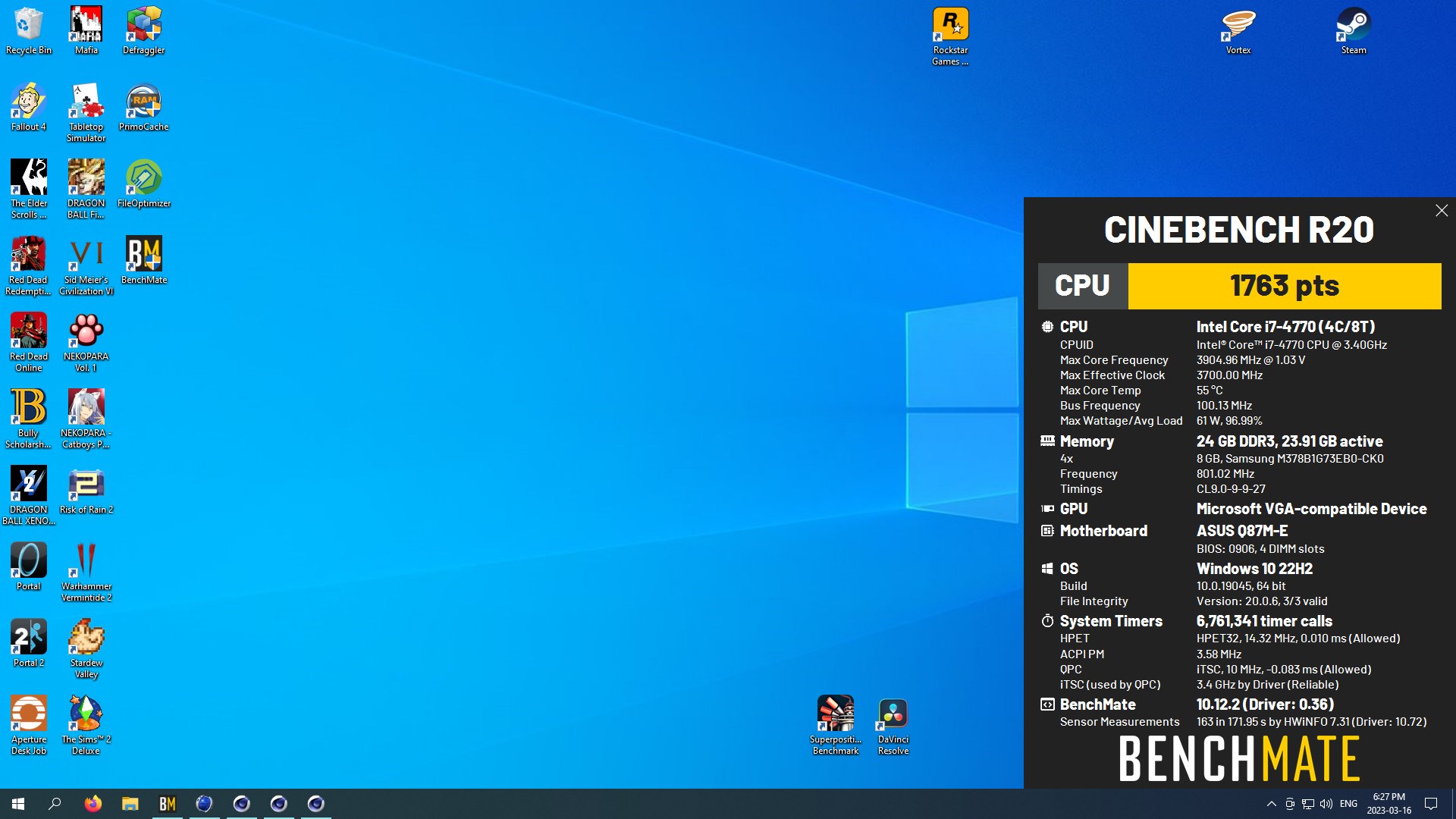The image size is (1456, 819).
Task: Open the NEKOPARA Vol. 1 shortcut
Action: point(86,343)
